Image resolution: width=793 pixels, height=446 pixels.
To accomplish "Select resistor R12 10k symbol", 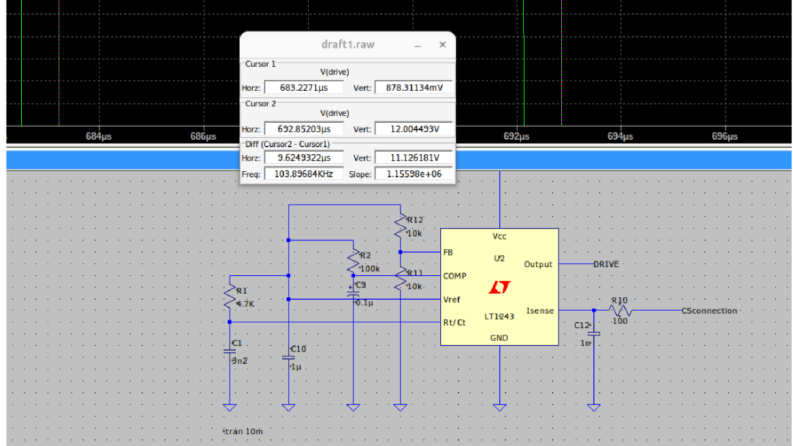I will pyautogui.click(x=400, y=226).
